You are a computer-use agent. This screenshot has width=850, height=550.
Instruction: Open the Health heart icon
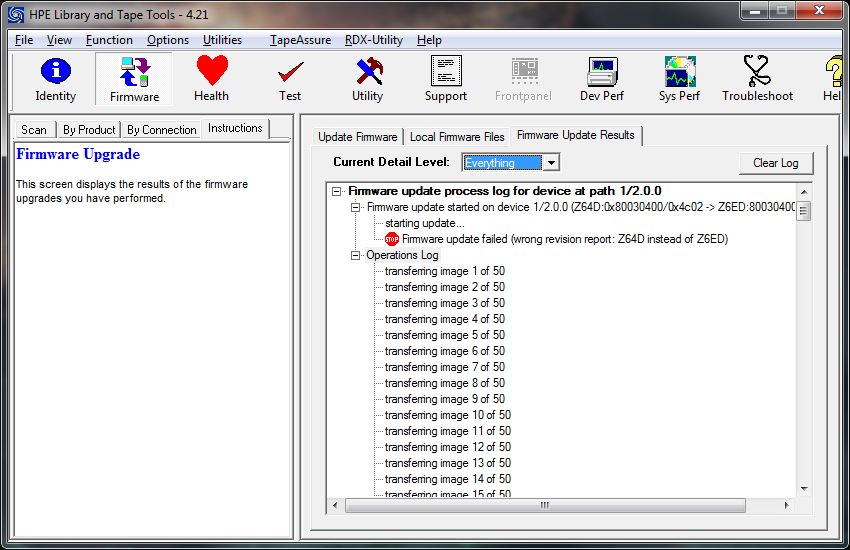pos(211,79)
